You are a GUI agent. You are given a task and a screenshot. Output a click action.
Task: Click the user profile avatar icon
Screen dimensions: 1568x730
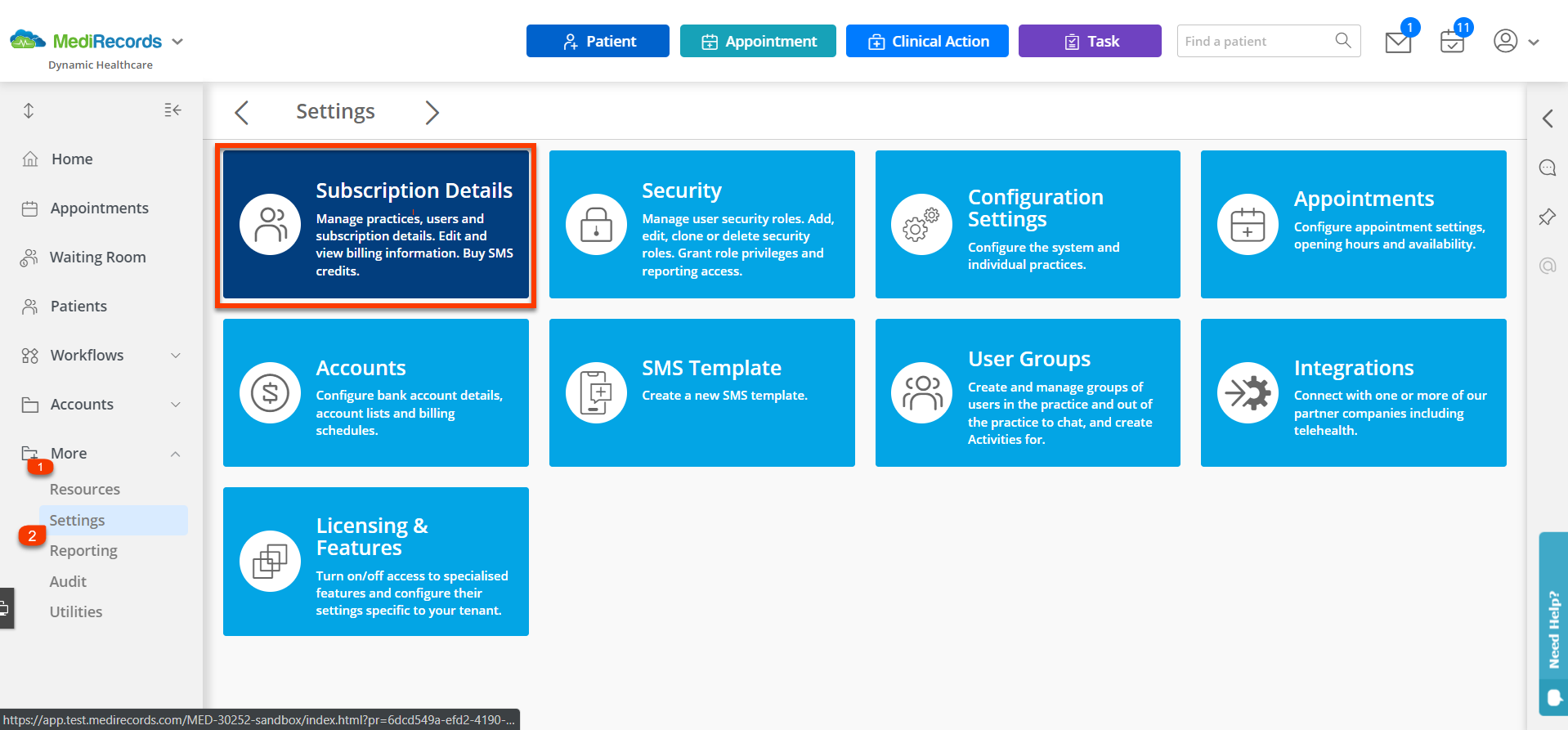click(1505, 41)
